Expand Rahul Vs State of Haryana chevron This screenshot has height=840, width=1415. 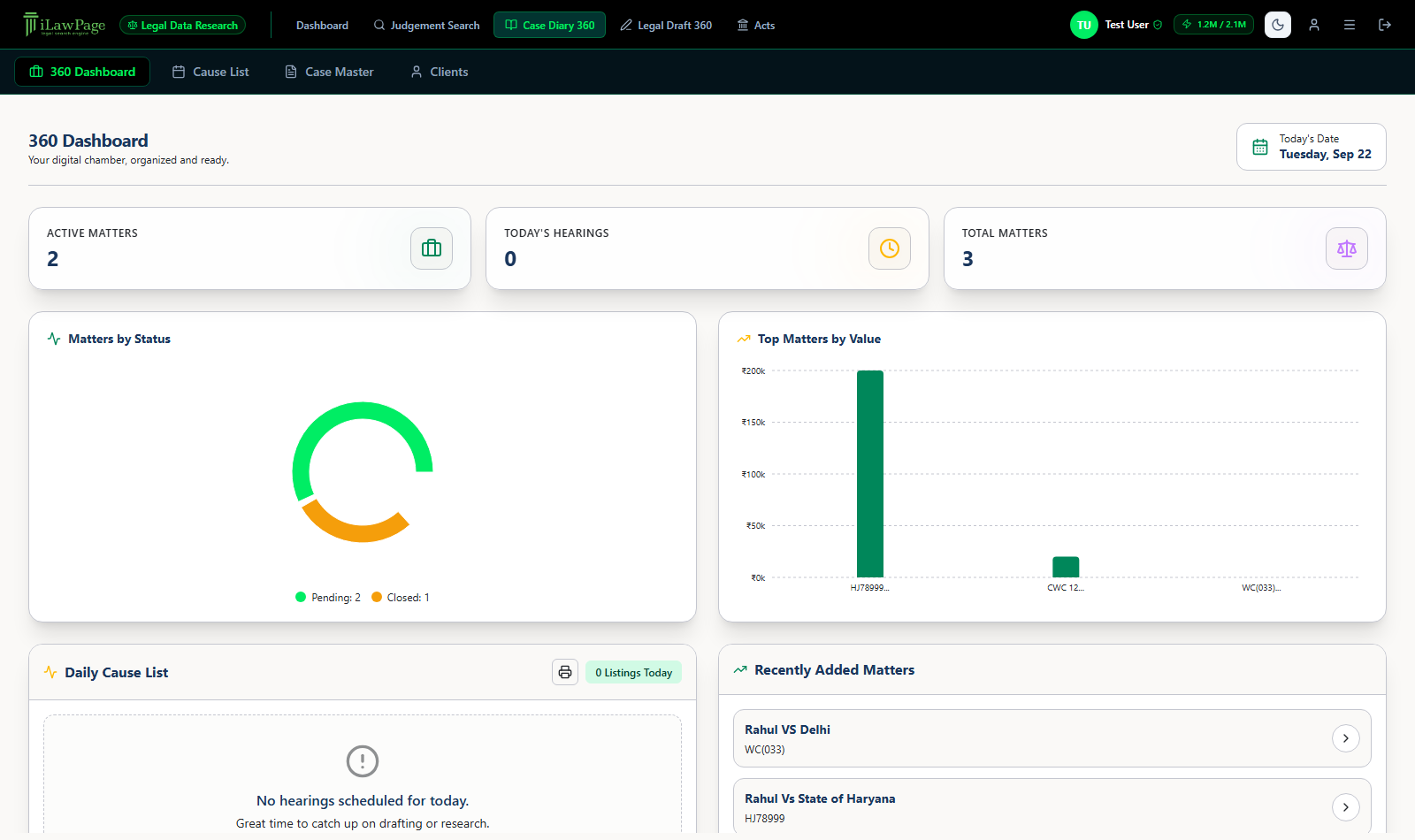1346,807
